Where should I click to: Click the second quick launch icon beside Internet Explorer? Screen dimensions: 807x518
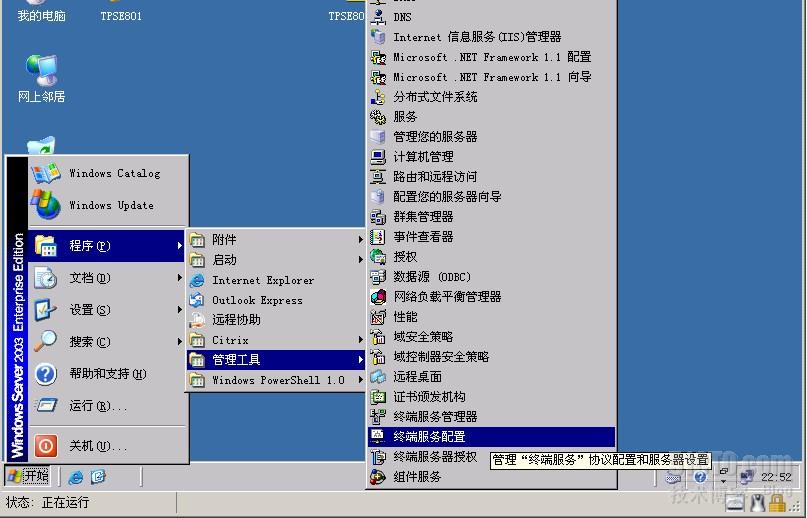(x=98, y=477)
